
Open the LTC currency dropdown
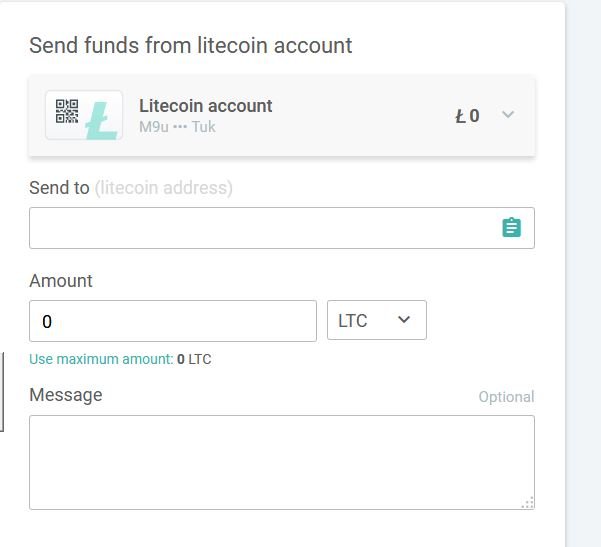click(x=377, y=320)
